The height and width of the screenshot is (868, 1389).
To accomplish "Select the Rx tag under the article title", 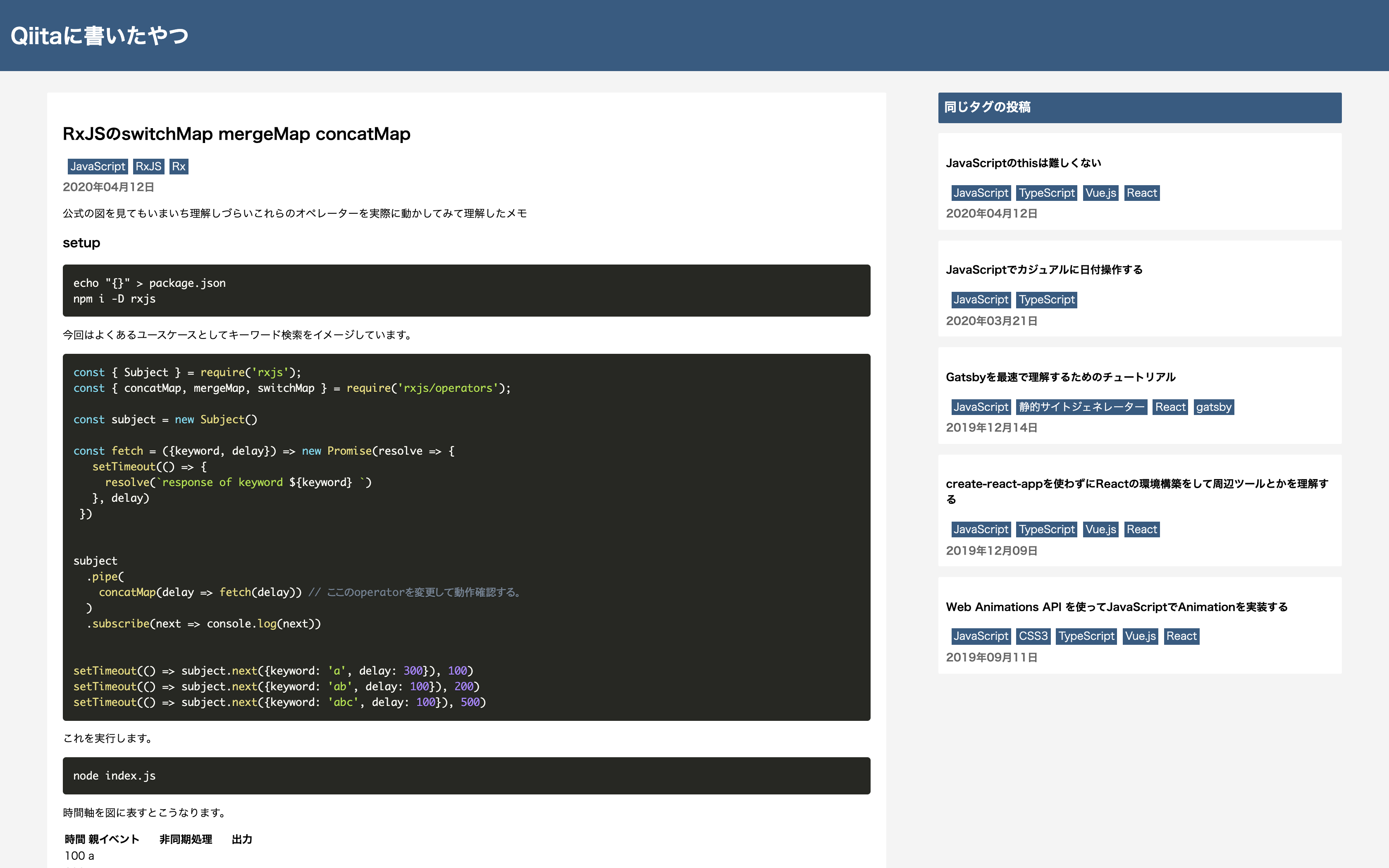I will 179,167.
